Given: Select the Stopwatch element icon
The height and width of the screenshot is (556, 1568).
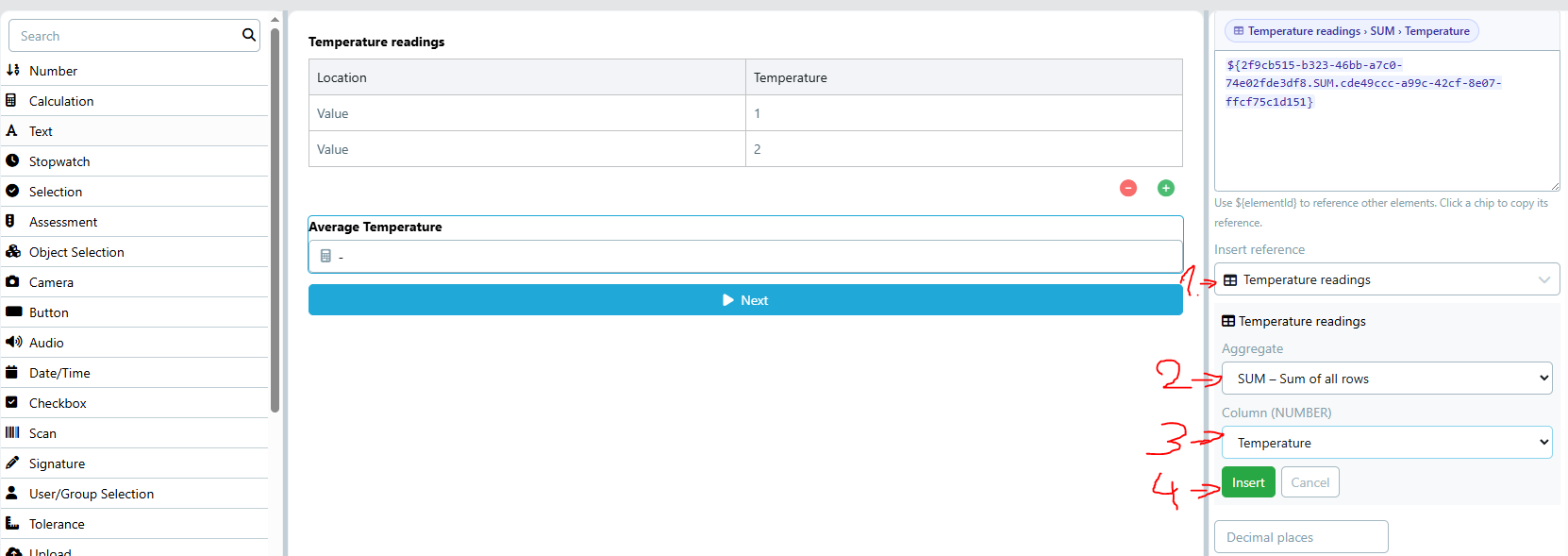Looking at the screenshot, I should (x=12, y=160).
